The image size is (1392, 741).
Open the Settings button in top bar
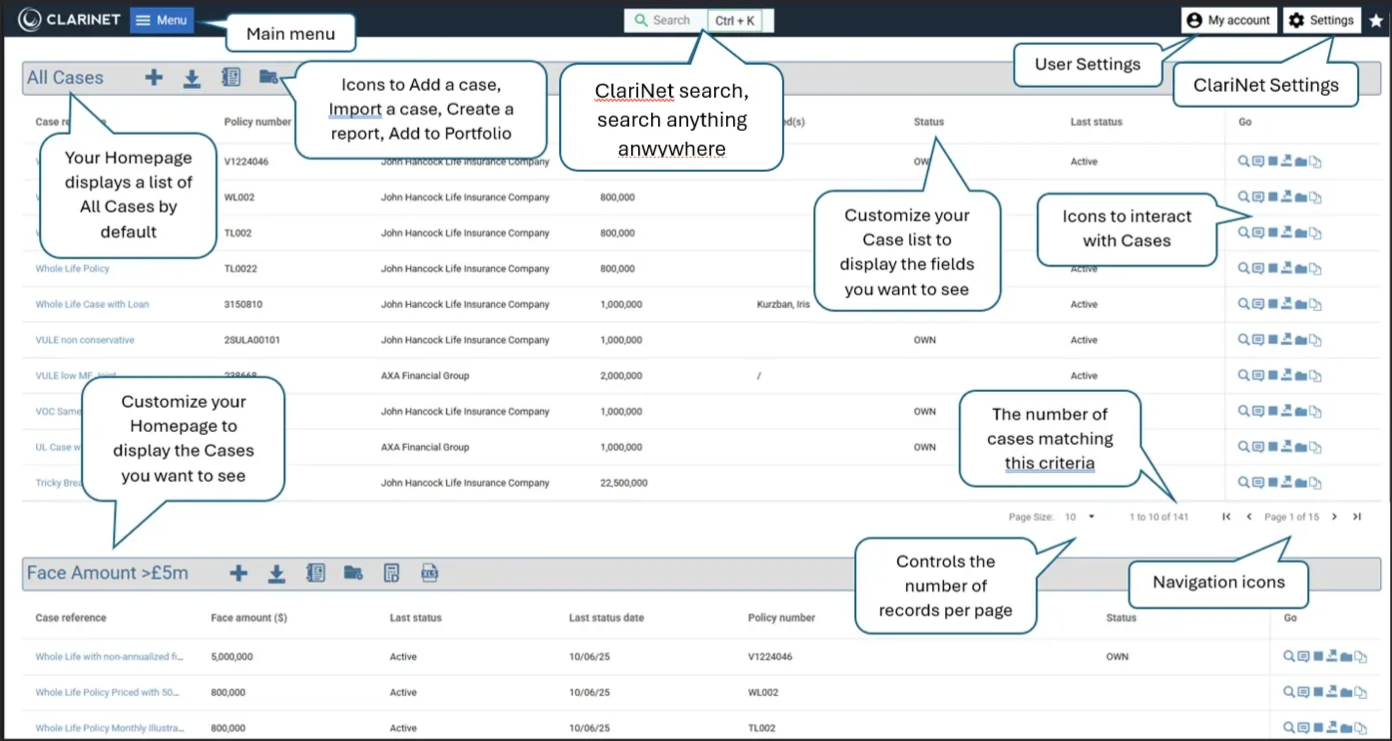pos(1321,20)
